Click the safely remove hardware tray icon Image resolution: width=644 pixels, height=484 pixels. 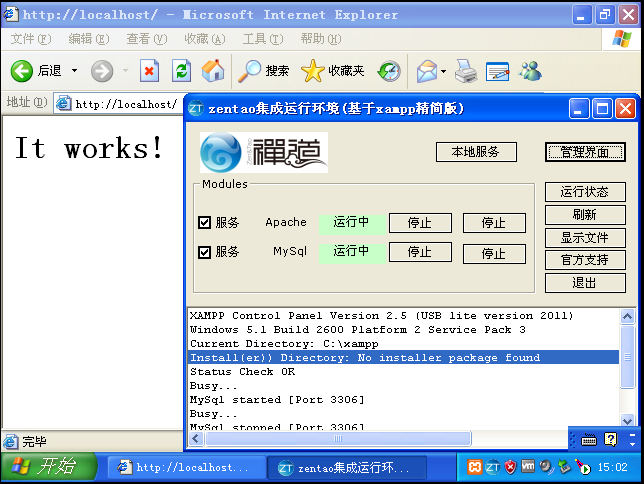564,467
